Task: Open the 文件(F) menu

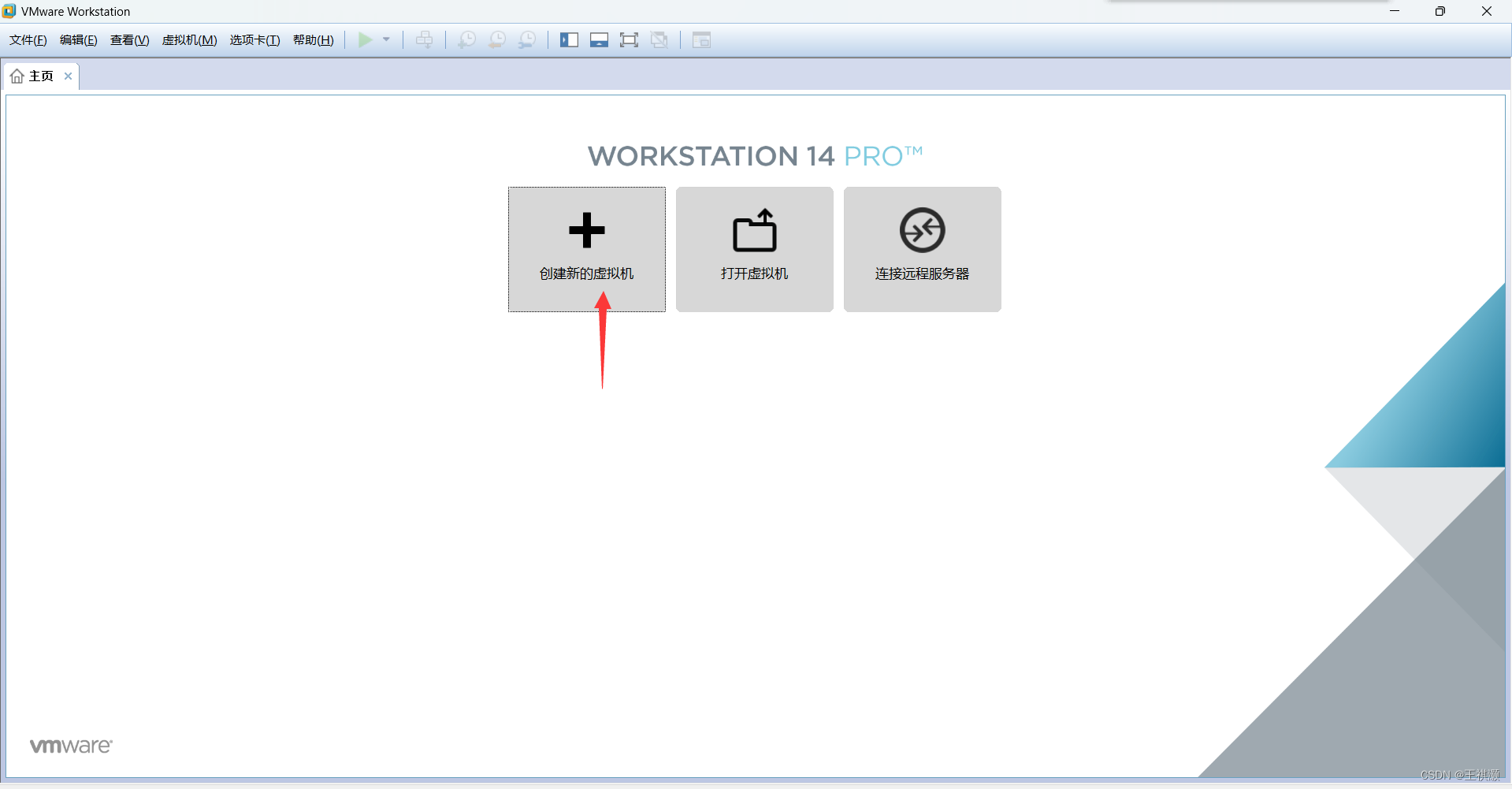Action: [28, 40]
